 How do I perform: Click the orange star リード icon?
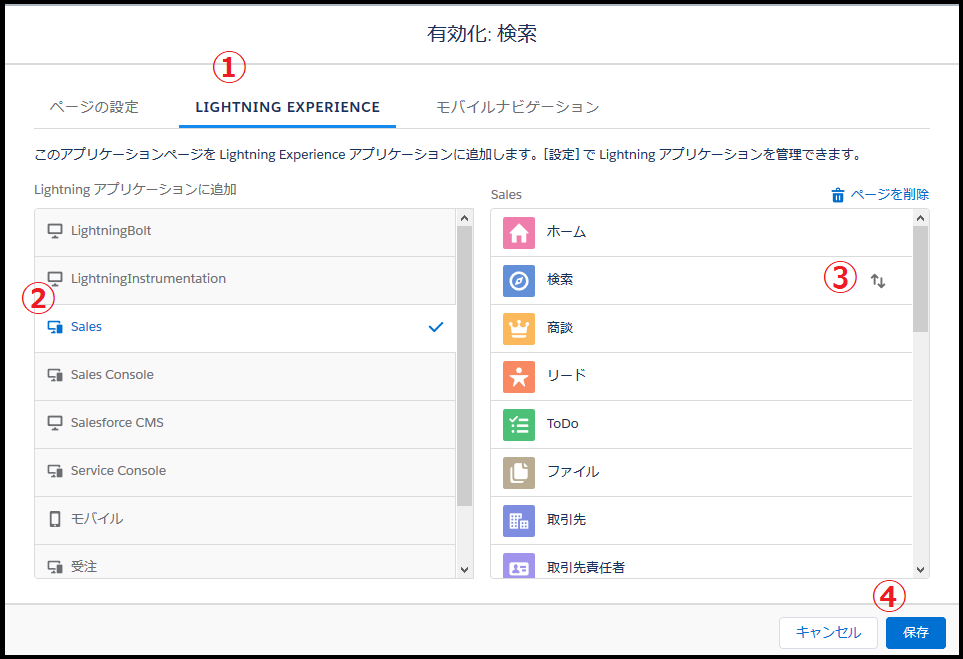coord(518,376)
